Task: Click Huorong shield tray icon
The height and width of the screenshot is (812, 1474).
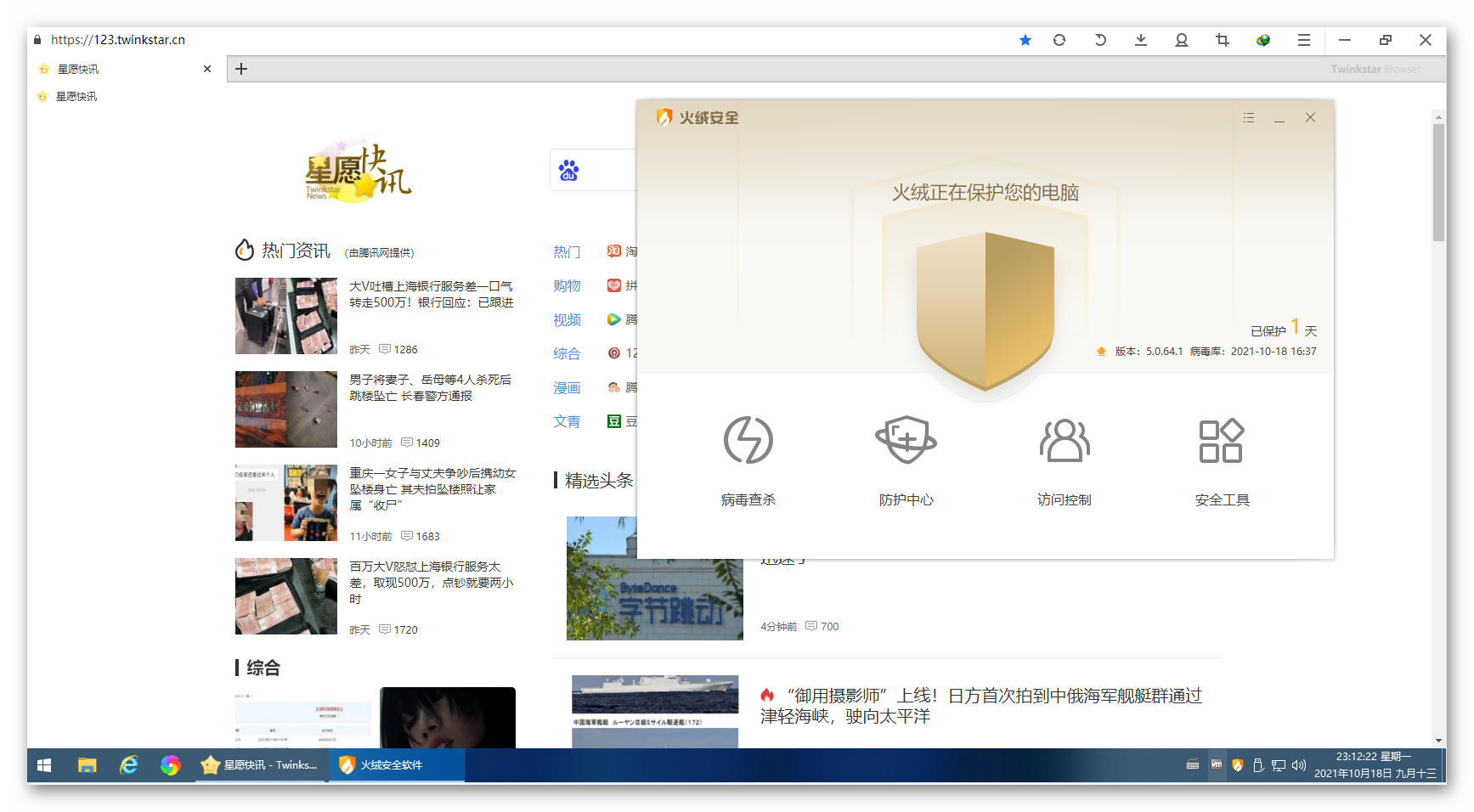Action: [1238, 765]
